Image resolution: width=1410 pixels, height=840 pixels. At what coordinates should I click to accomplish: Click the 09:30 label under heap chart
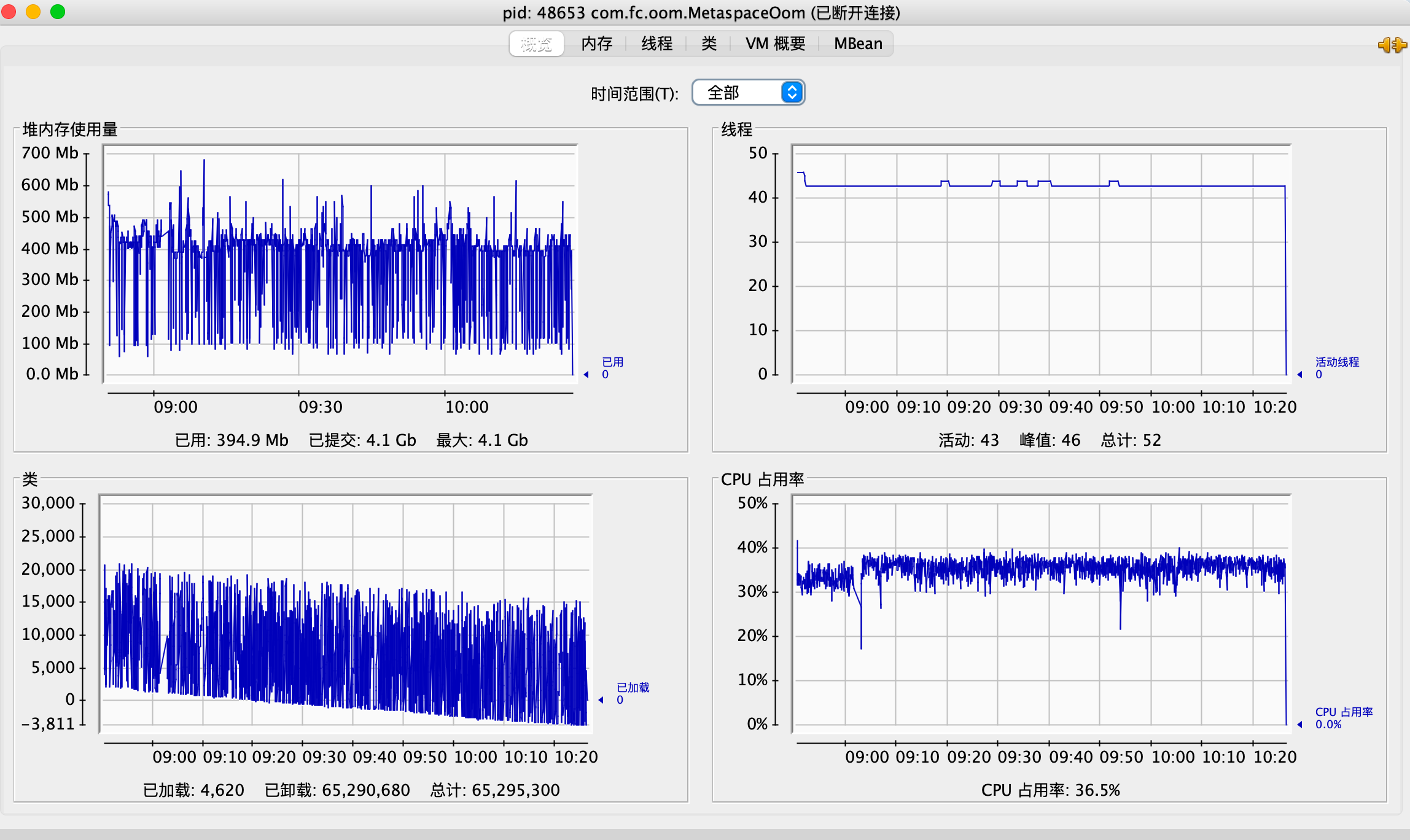click(x=321, y=407)
